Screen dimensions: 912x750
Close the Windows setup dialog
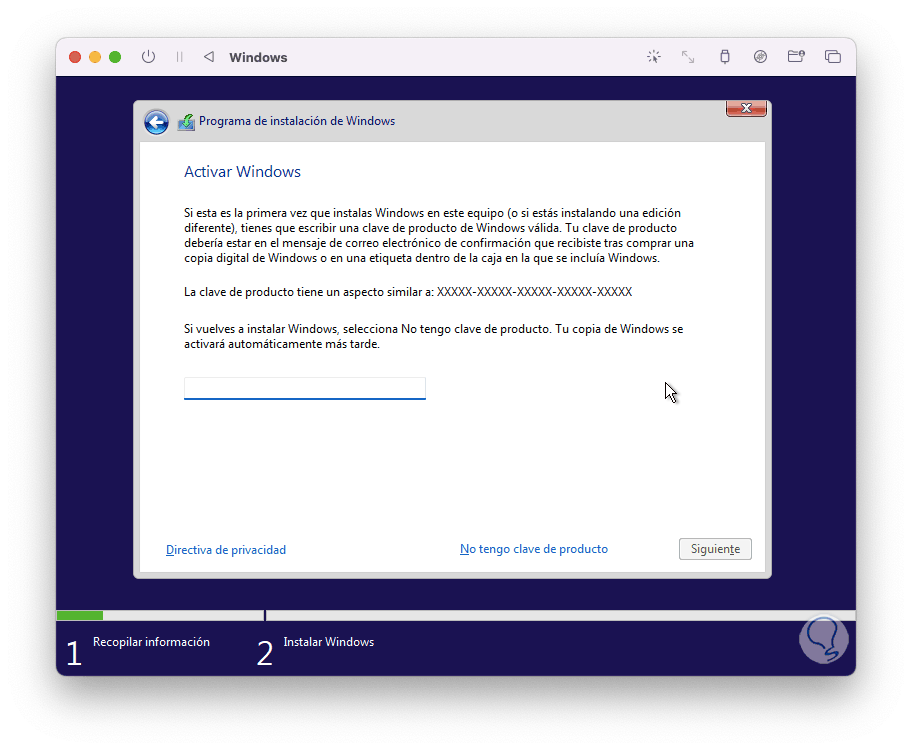point(746,108)
